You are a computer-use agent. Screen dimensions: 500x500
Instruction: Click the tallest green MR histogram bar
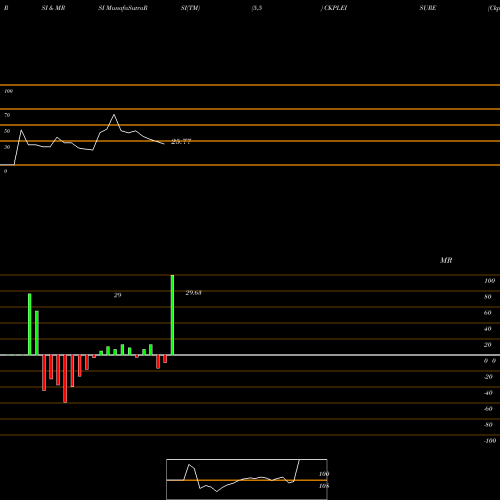coord(172,315)
